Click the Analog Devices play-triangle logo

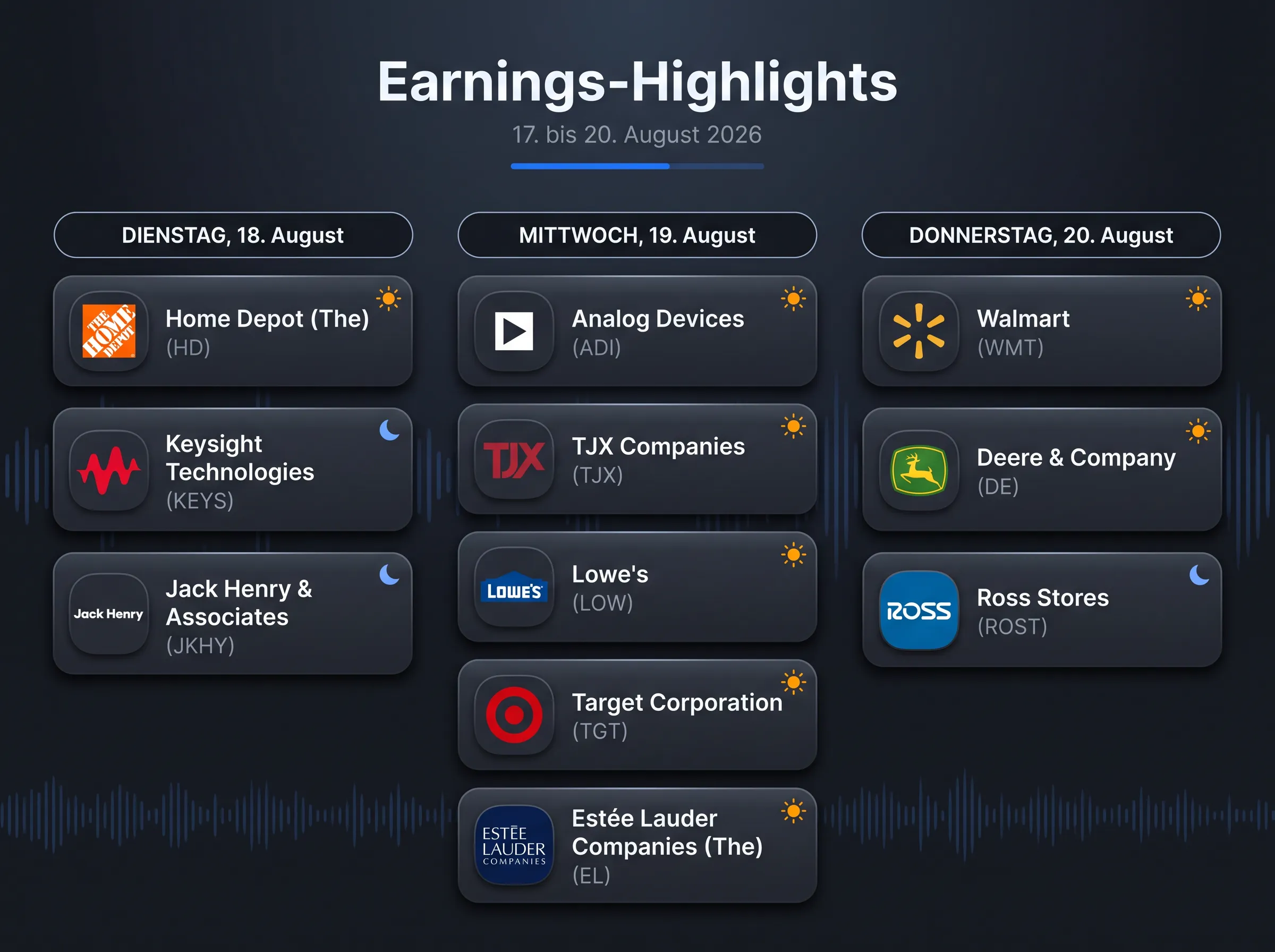click(x=514, y=331)
